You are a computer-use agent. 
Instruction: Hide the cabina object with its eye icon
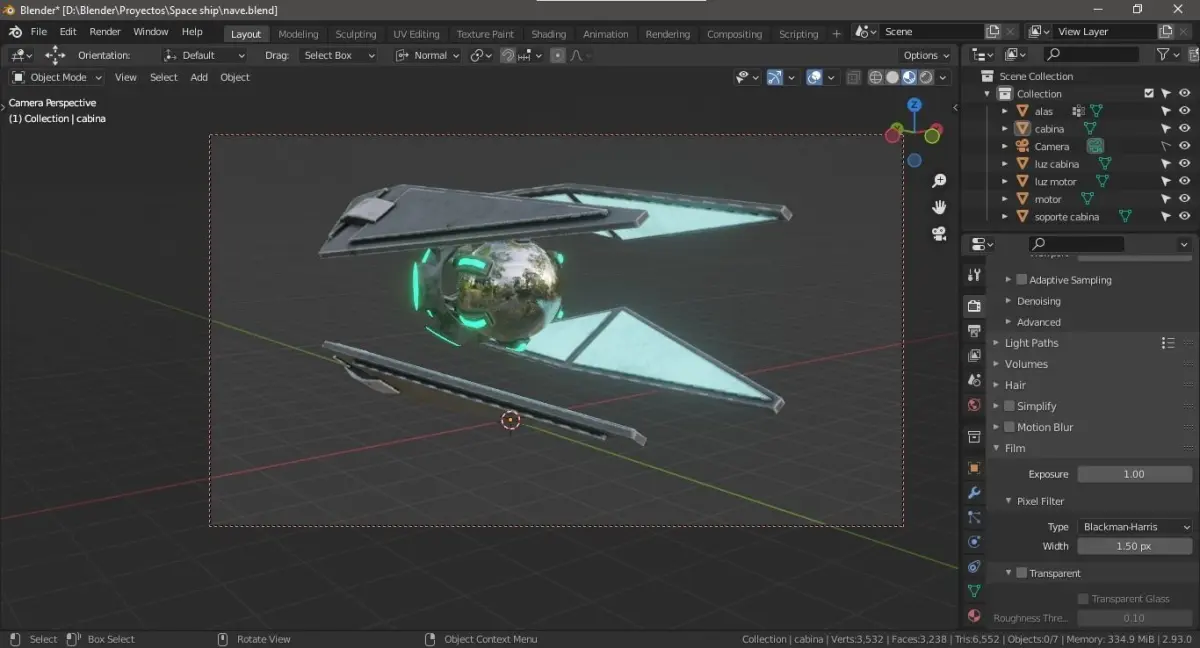click(1184, 129)
